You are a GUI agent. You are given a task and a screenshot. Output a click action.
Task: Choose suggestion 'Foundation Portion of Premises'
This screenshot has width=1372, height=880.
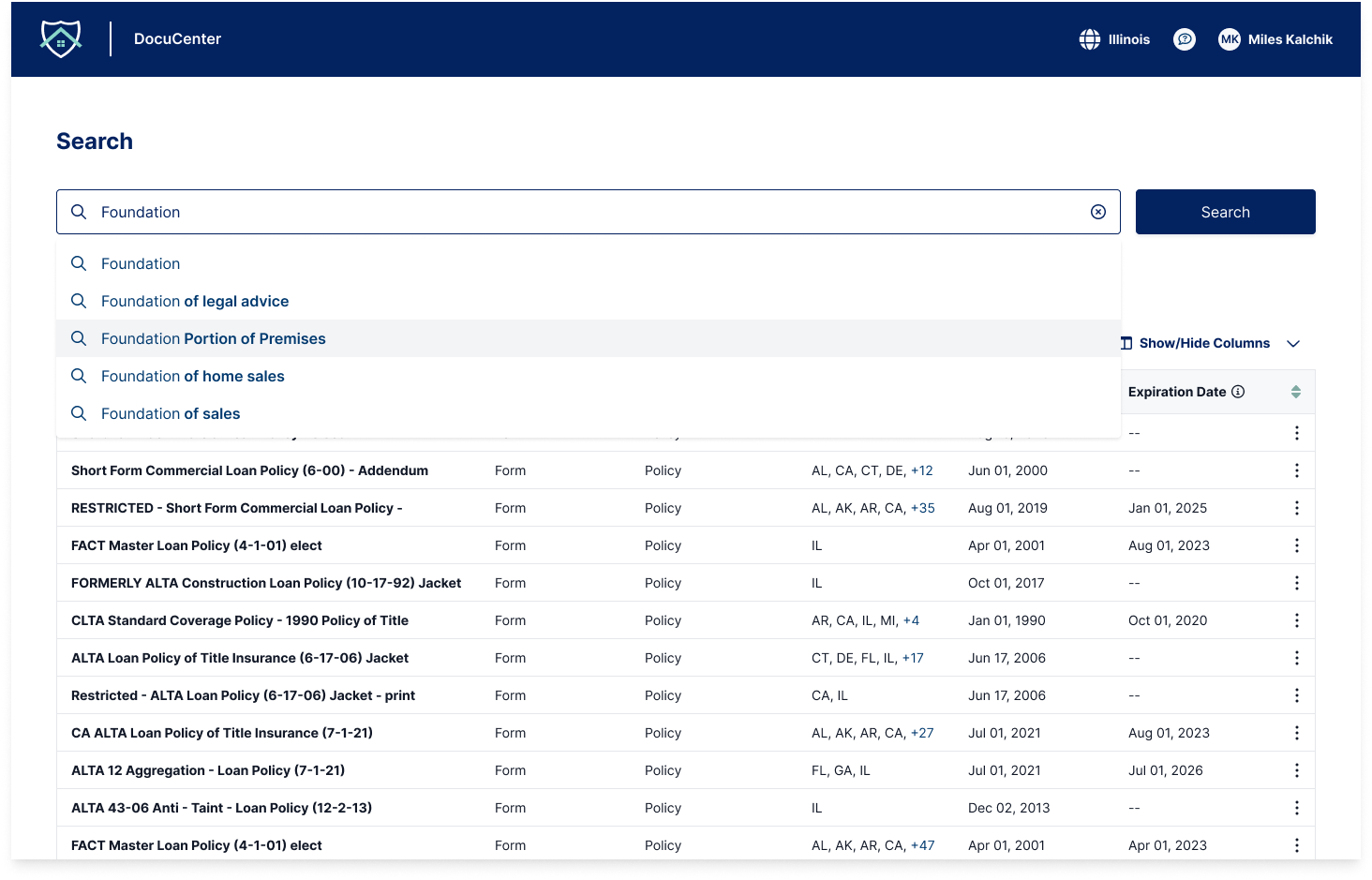[x=589, y=338]
